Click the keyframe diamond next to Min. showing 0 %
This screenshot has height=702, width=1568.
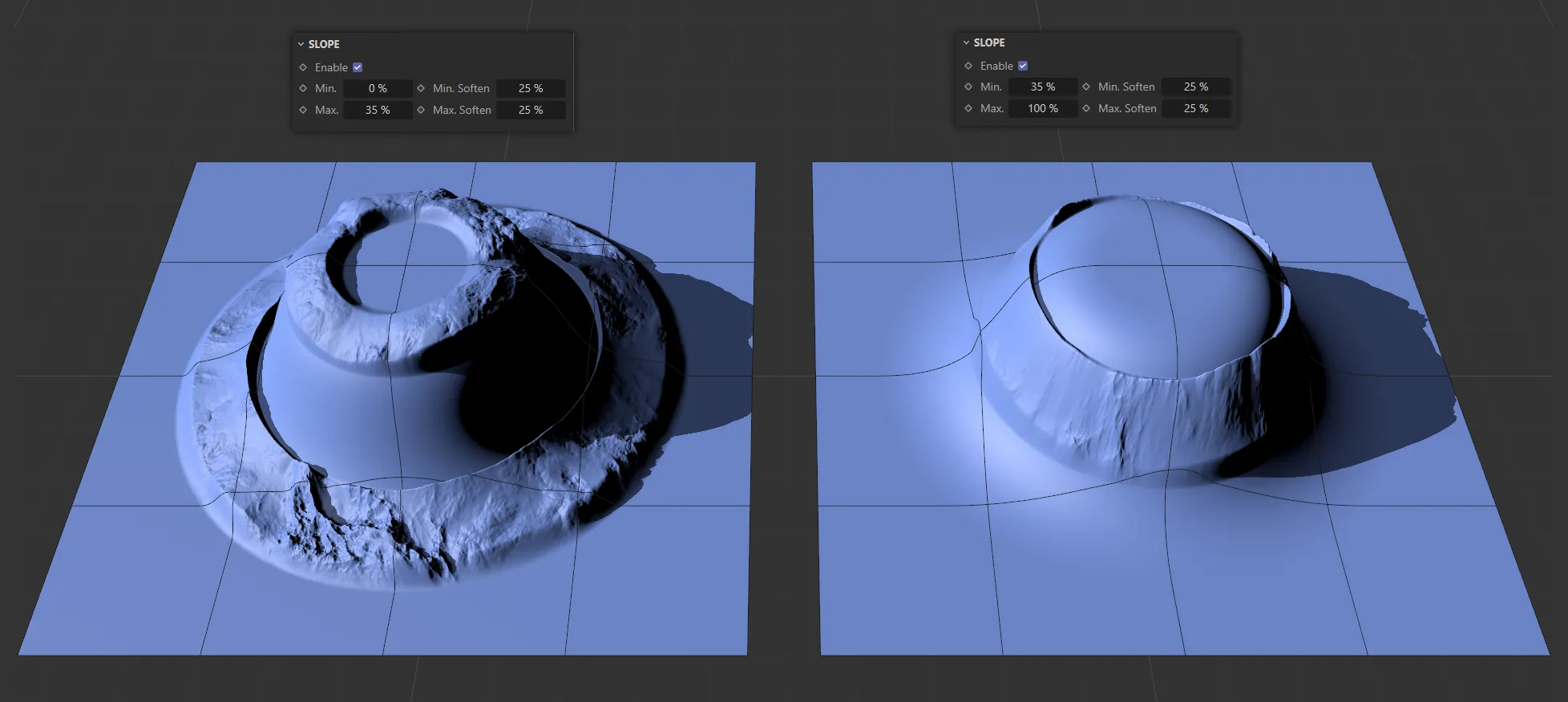click(303, 88)
